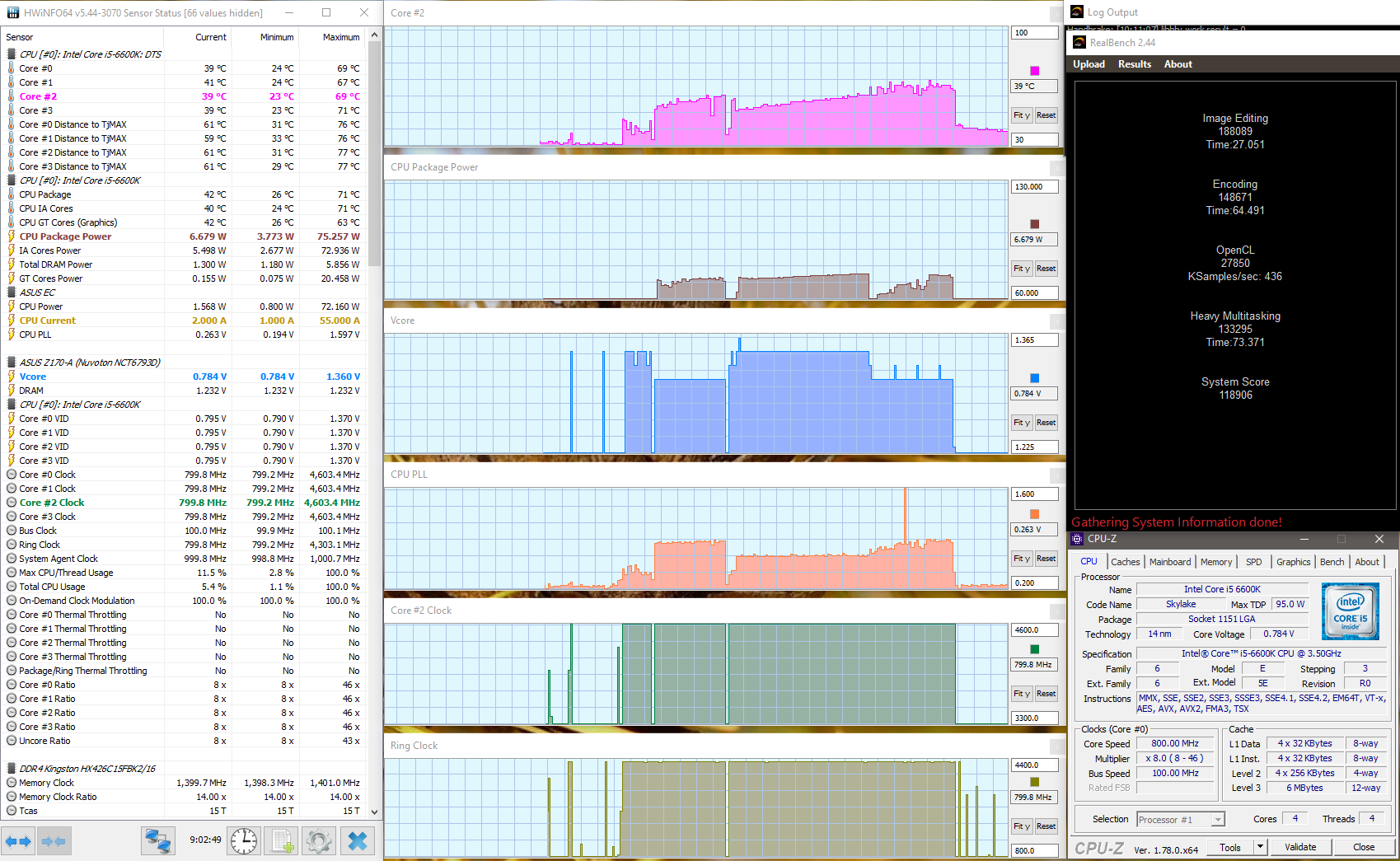Click the Core #2 Clock minimum field 3300.0
Screen dimensions: 1400x861
[1035, 718]
